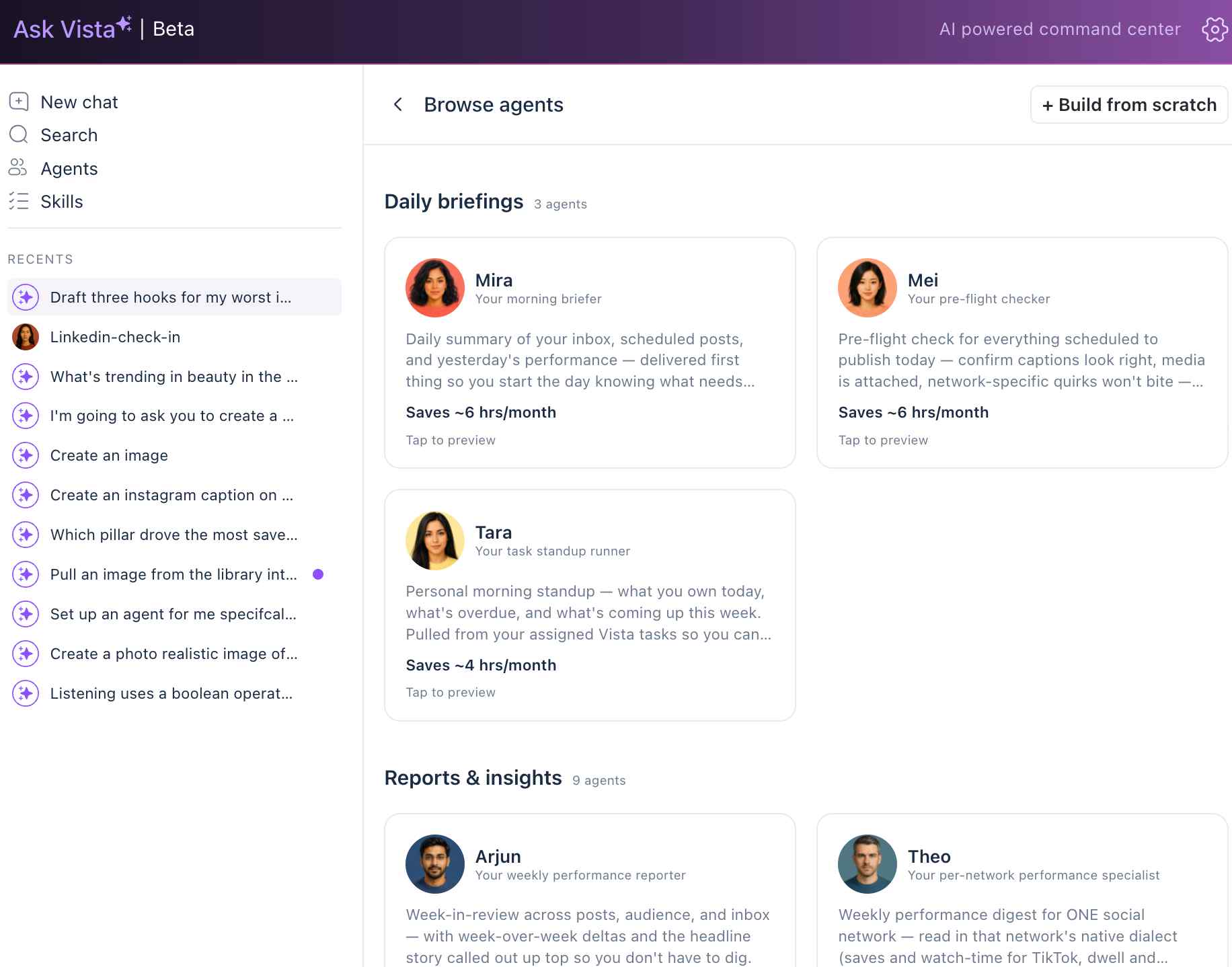Click sparkle icon beside 'Which pillar drove'
The width and height of the screenshot is (1232, 967).
(x=26, y=535)
